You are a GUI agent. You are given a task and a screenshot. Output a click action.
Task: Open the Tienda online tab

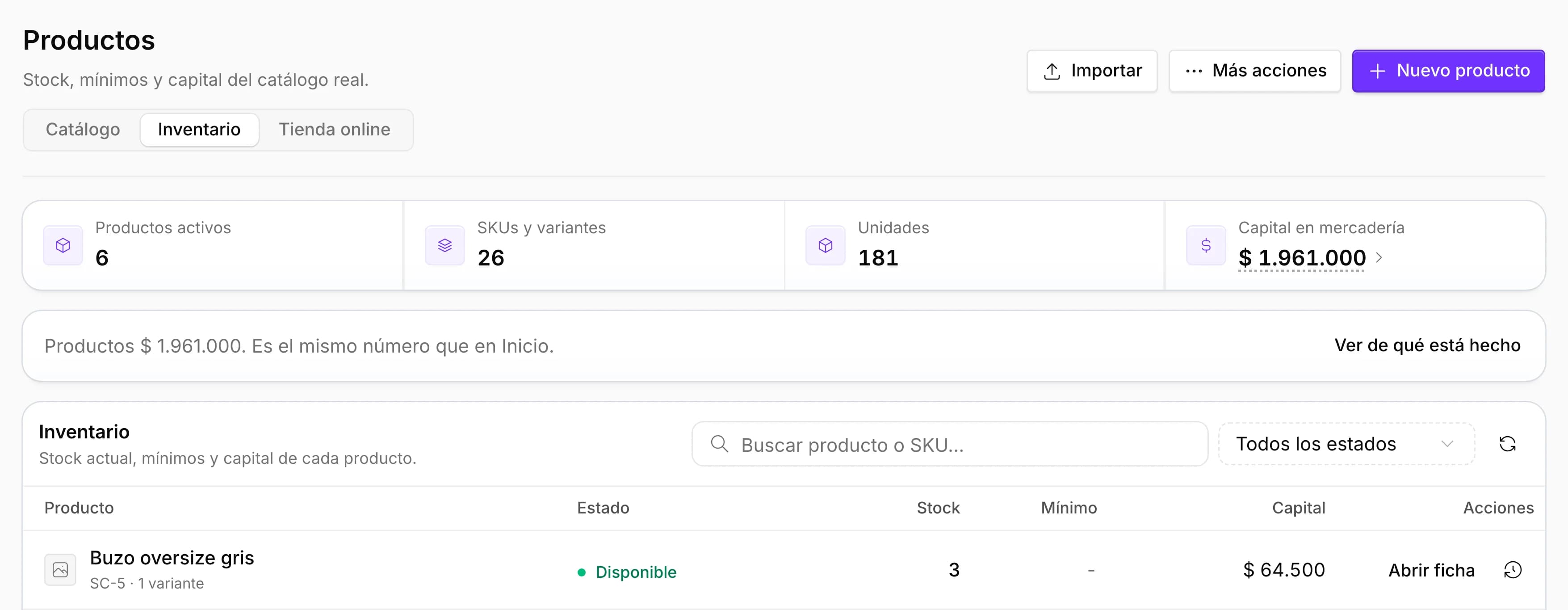click(334, 130)
